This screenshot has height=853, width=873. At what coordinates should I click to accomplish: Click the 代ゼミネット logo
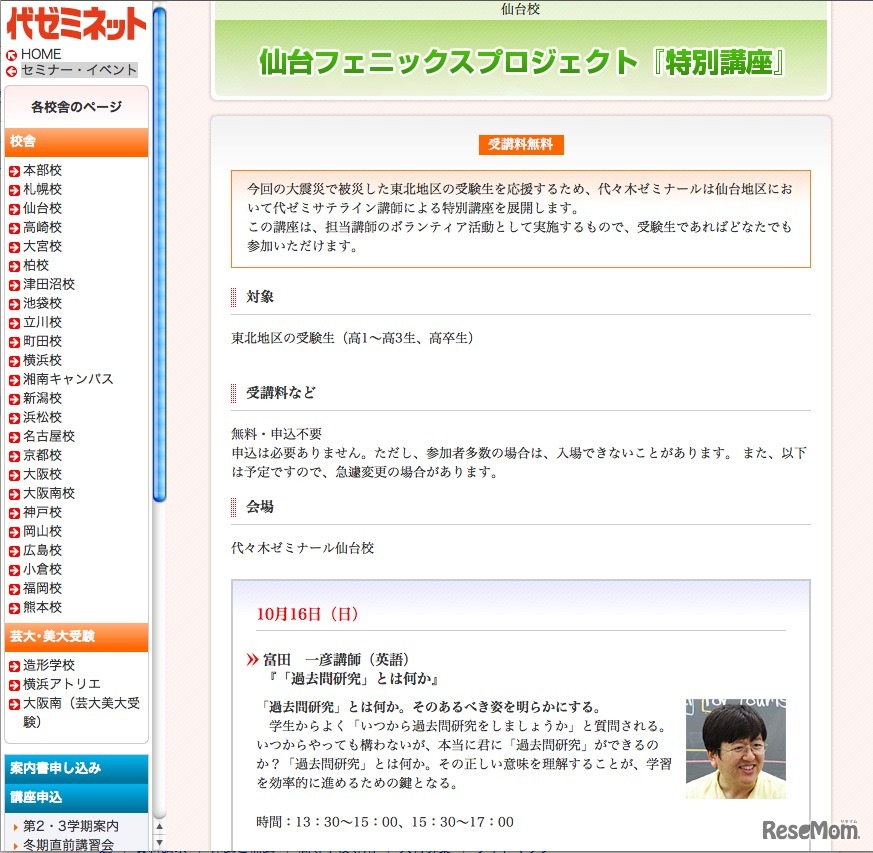click(76, 23)
